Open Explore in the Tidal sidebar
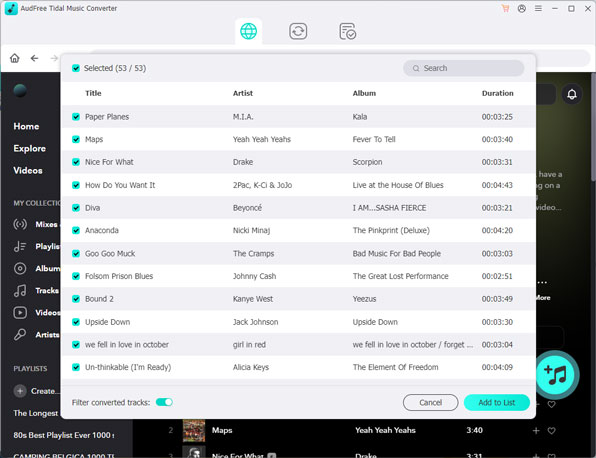The width and height of the screenshot is (596, 458). coord(30,149)
